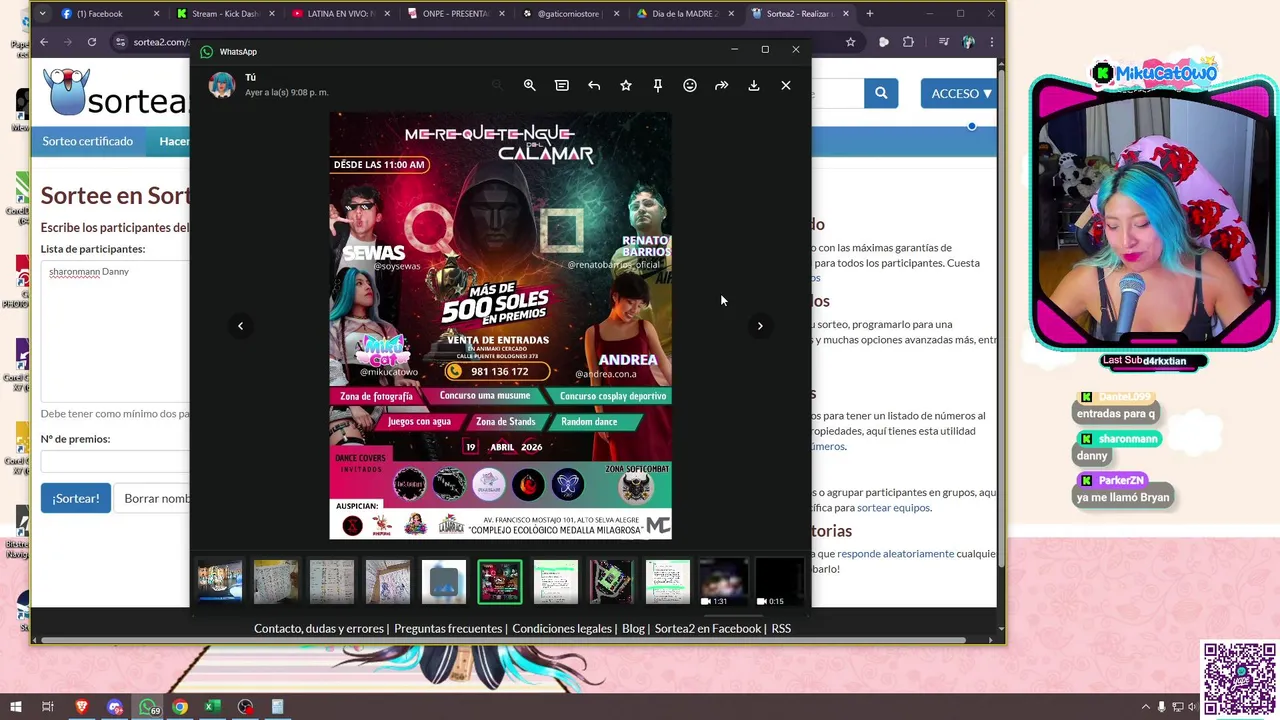Click the ¡Sortear! button
The image size is (1280, 720).
click(x=76, y=498)
